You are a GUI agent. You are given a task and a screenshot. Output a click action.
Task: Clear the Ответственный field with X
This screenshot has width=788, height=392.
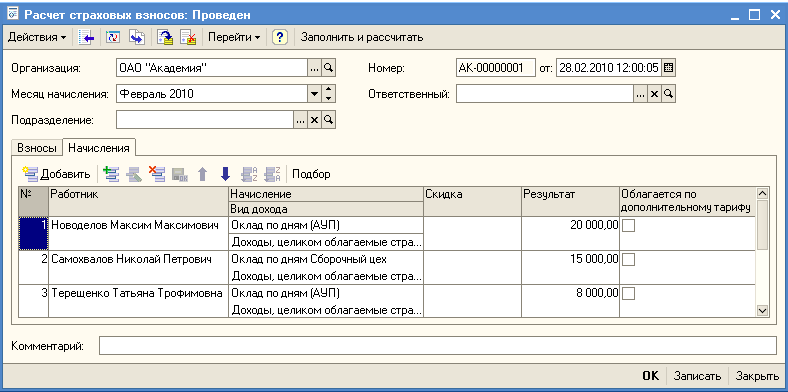tap(654, 93)
